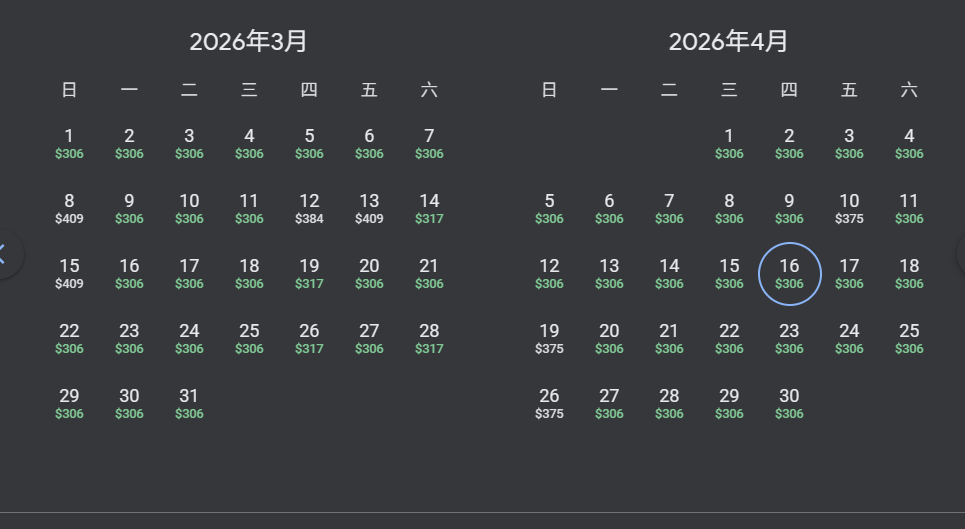The height and width of the screenshot is (529, 965).
Task: Pick March 26 with $317 fare
Action: (309, 338)
